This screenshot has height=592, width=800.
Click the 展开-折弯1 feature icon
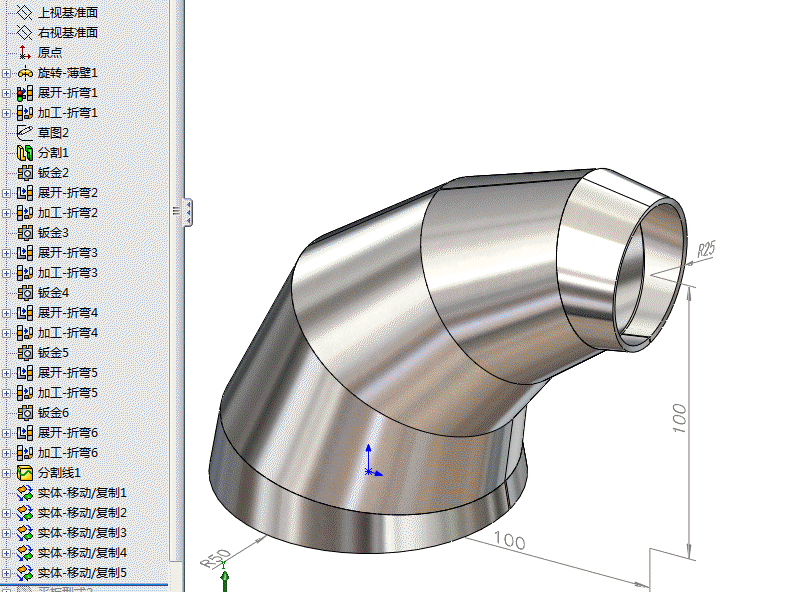(24, 93)
